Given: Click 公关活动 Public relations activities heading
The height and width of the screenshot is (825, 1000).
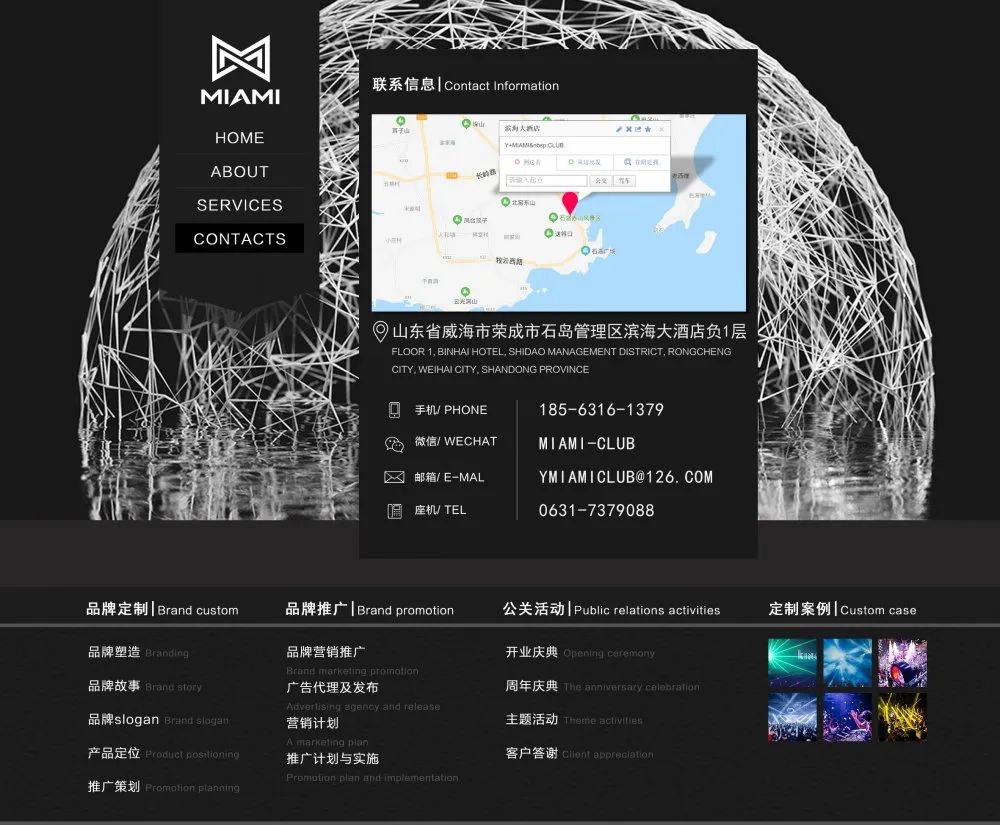Looking at the screenshot, I should tap(611, 609).
